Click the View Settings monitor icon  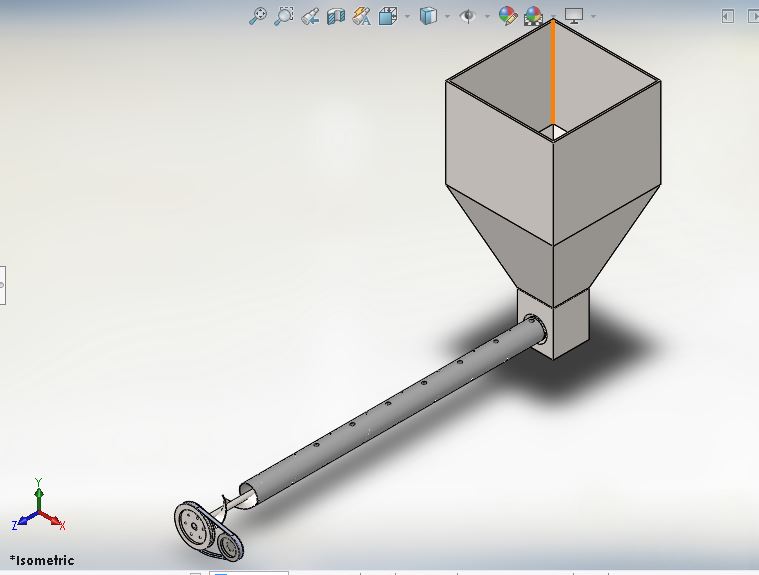tap(574, 16)
